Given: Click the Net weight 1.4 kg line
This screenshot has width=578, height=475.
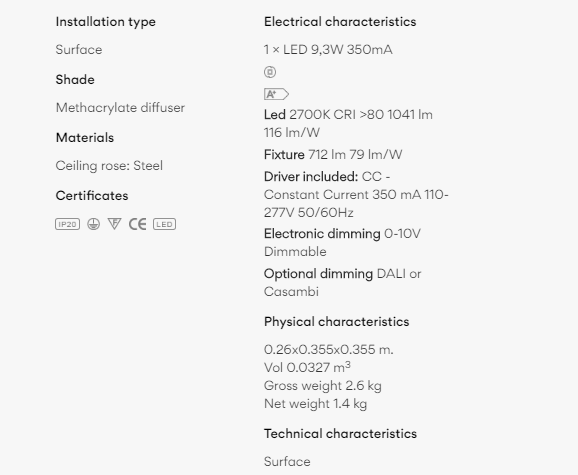Looking at the screenshot, I should pyautogui.click(x=316, y=404).
